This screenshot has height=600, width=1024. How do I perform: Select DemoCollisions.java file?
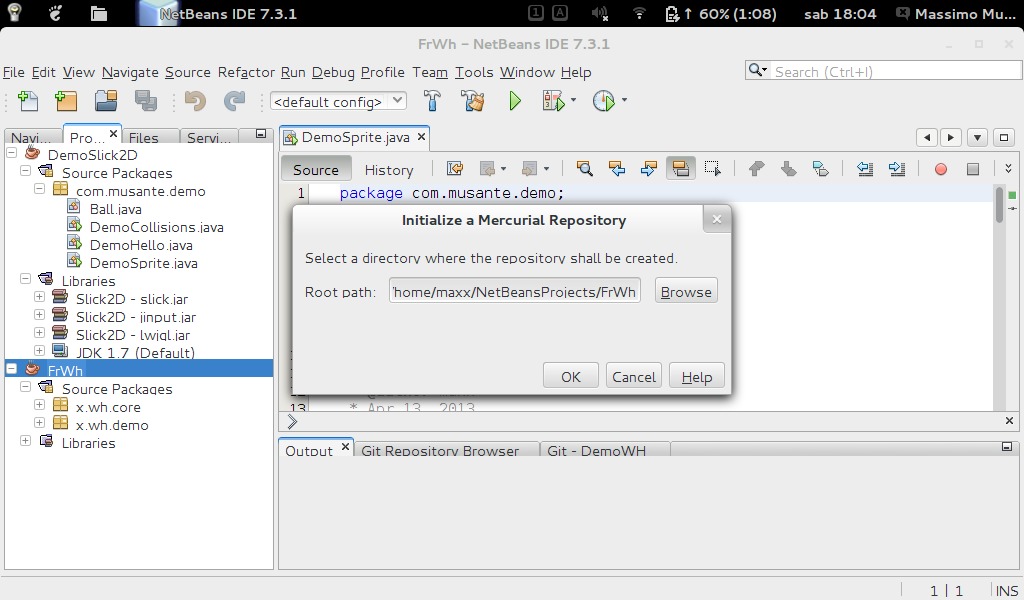[x=157, y=227]
